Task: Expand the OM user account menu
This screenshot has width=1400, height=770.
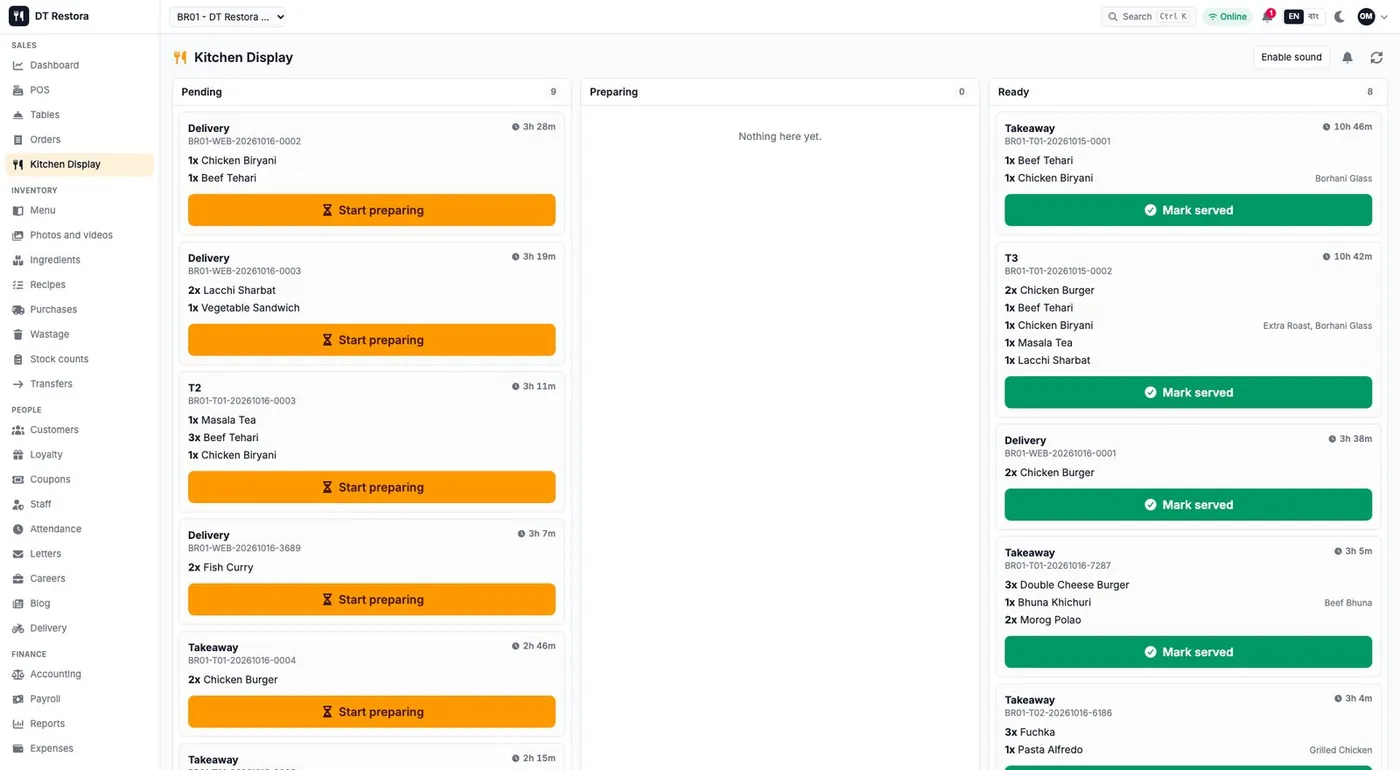Action: click(1373, 17)
